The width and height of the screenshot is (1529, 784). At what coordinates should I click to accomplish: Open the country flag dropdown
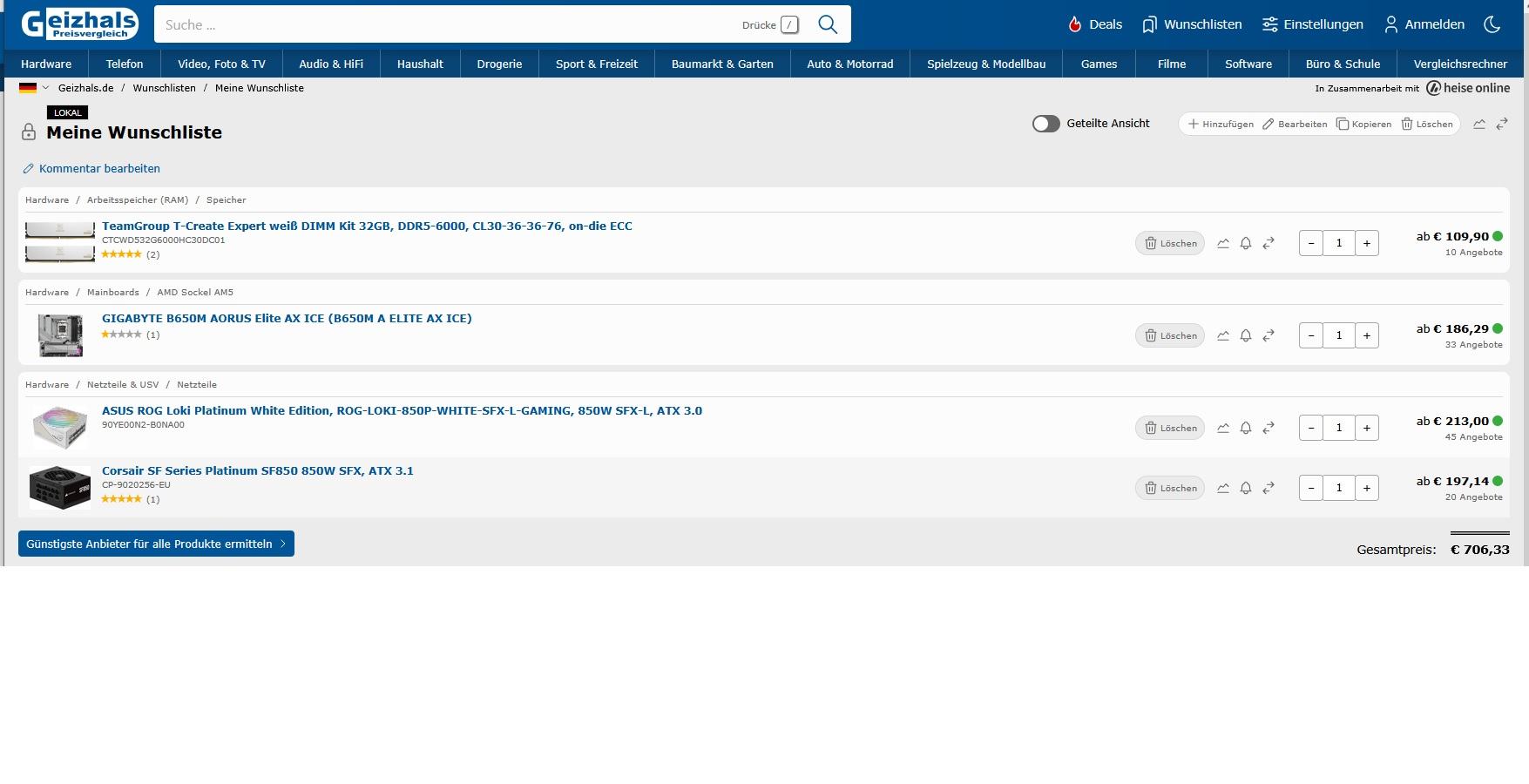click(x=34, y=88)
